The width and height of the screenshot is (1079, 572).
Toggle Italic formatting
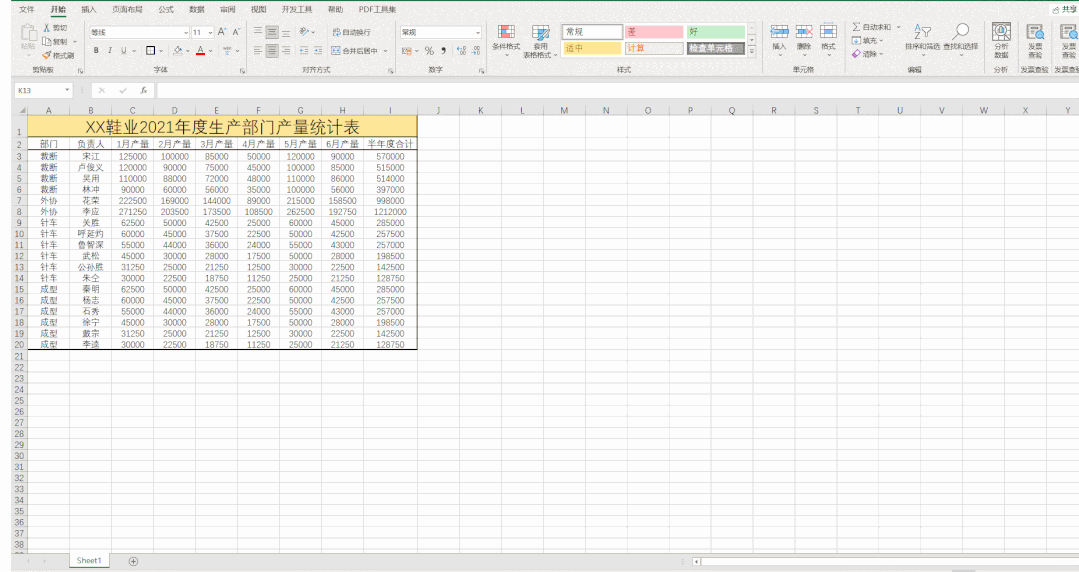110,50
